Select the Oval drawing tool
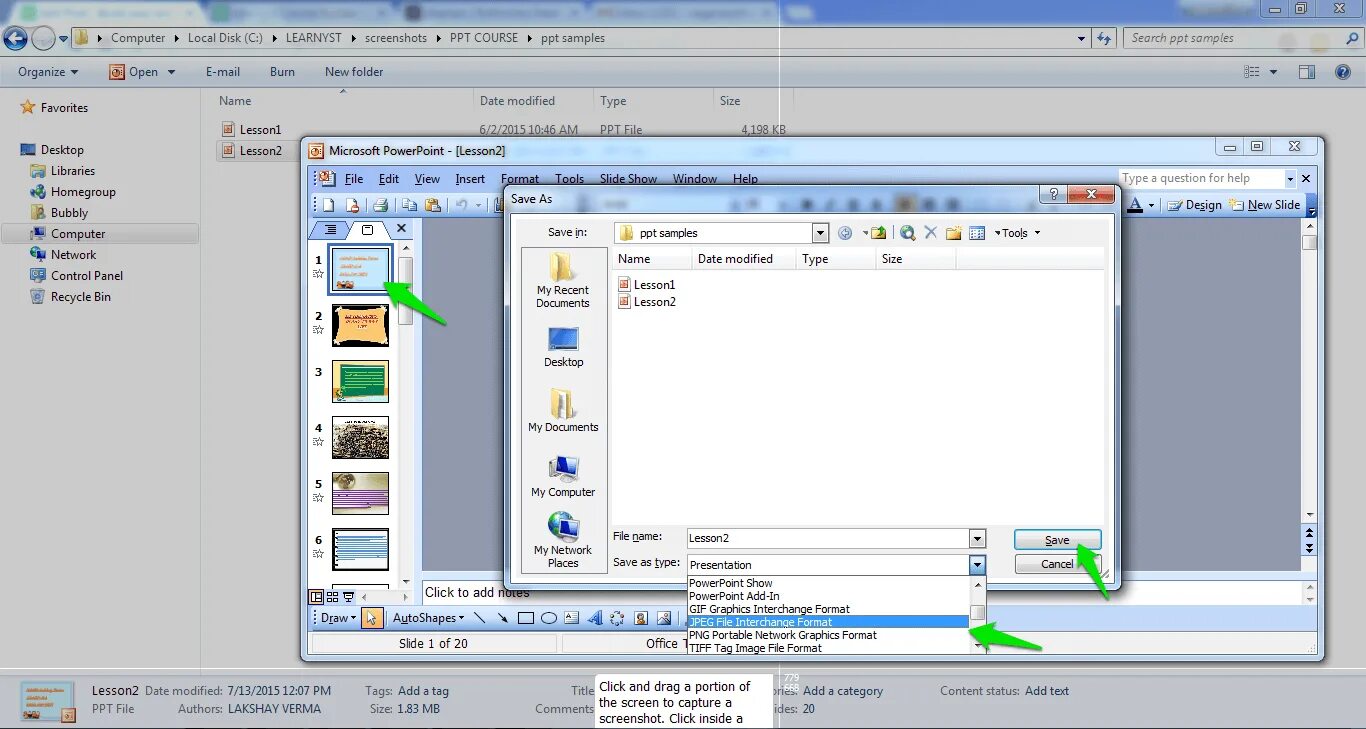Image resolution: width=1366 pixels, height=729 pixels. 549,618
